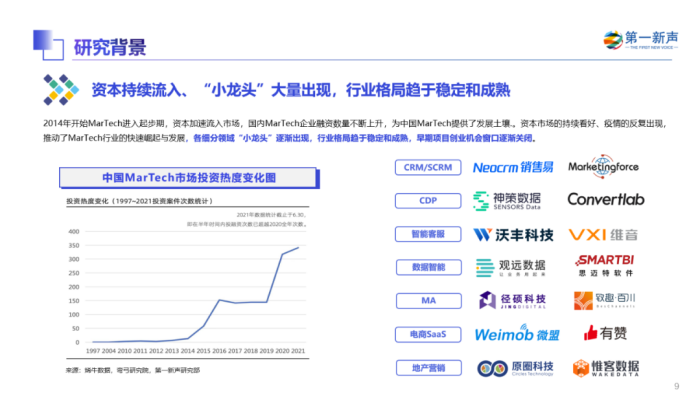Select the CDP category box
Viewport: 700px width, 393px height.
[x=428, y=201]
